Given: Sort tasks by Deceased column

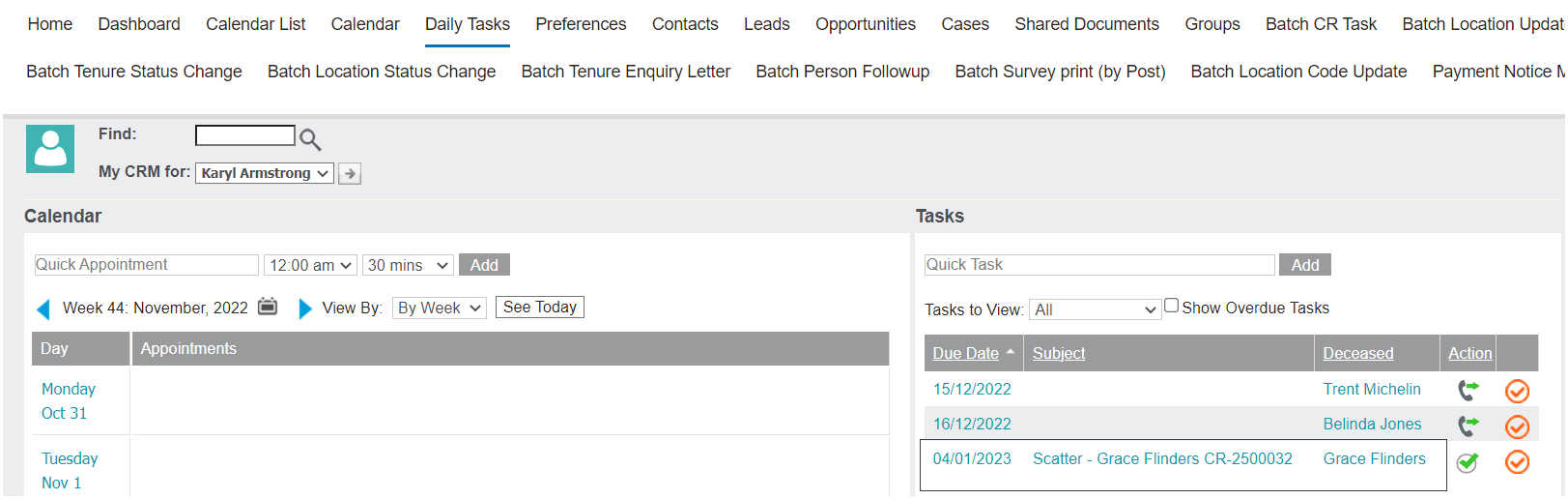Looking at the screenshot, I should pyautogui.click(x=1358, y=354).
